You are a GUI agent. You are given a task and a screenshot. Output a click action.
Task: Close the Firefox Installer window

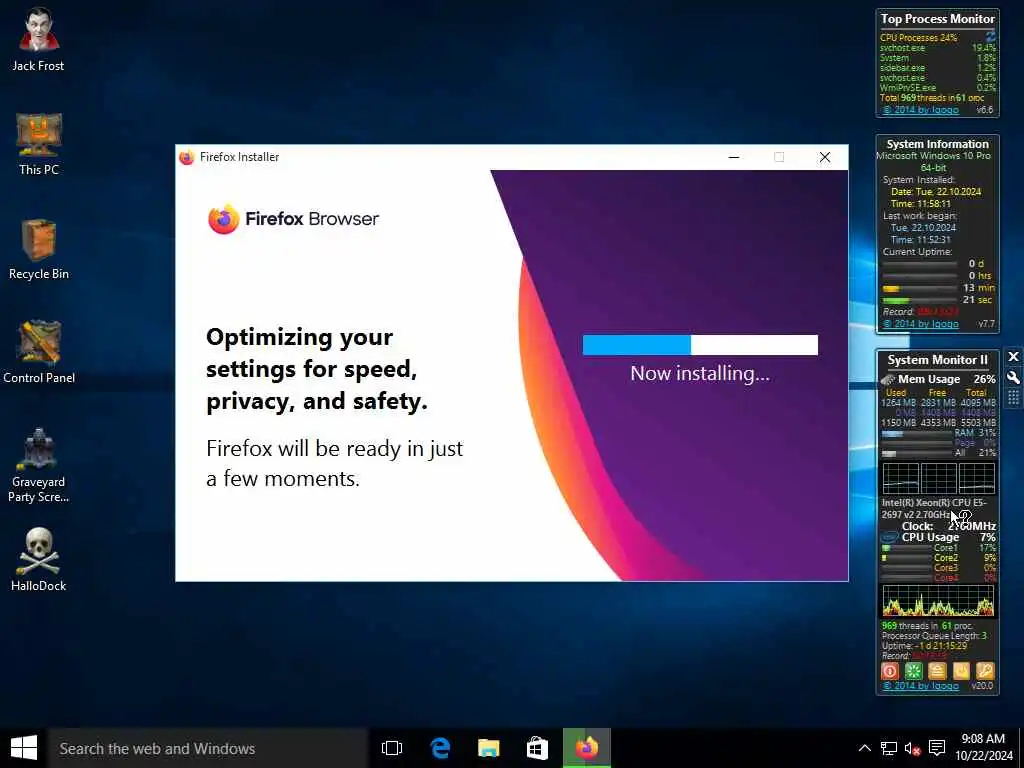[825, 157]
